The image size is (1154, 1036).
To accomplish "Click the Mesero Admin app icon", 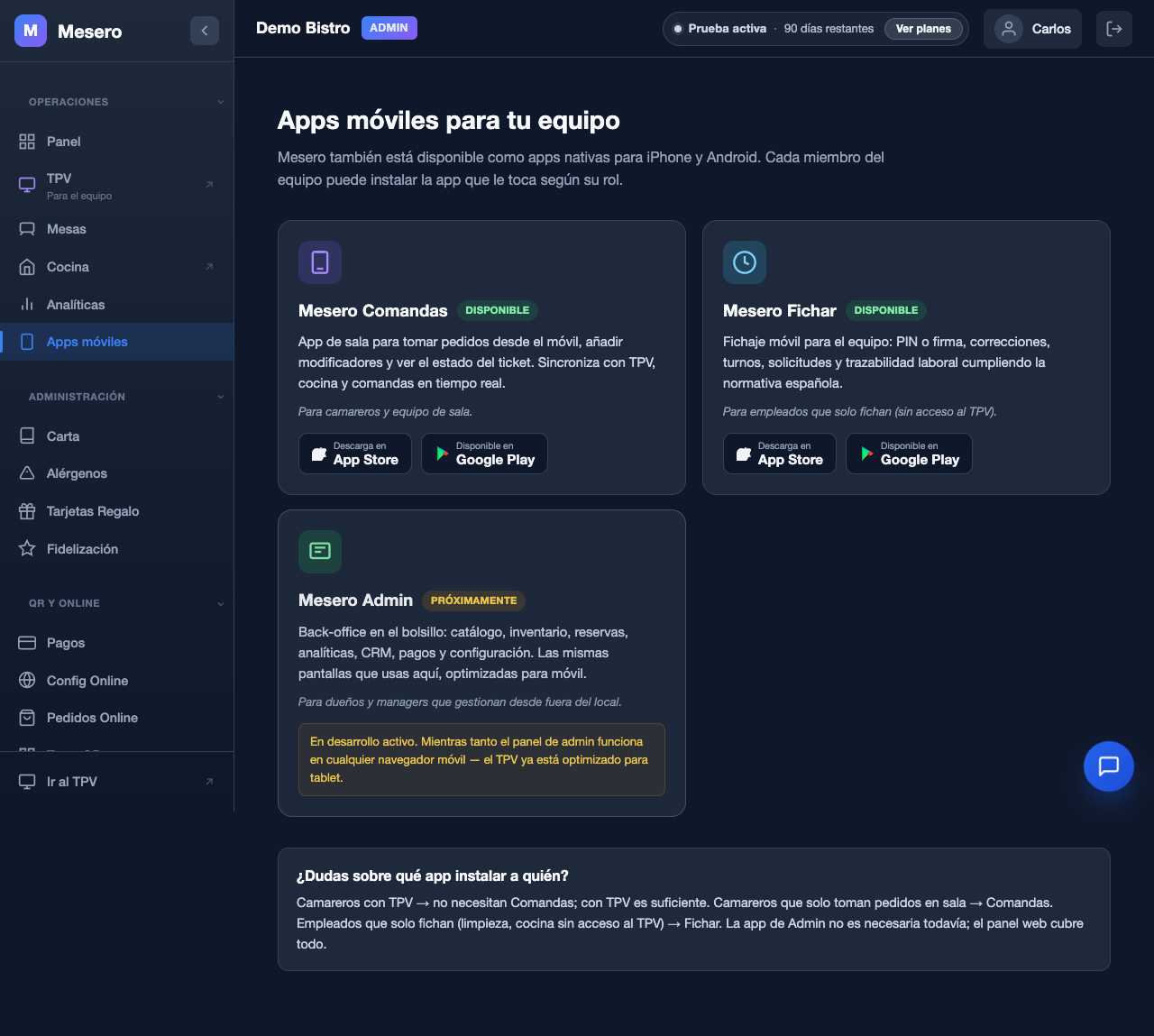I will tap(320, 552).
